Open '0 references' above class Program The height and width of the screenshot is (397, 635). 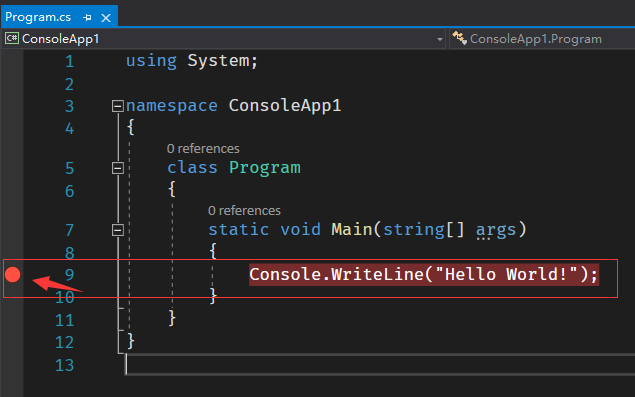click(x=203, y=149)
